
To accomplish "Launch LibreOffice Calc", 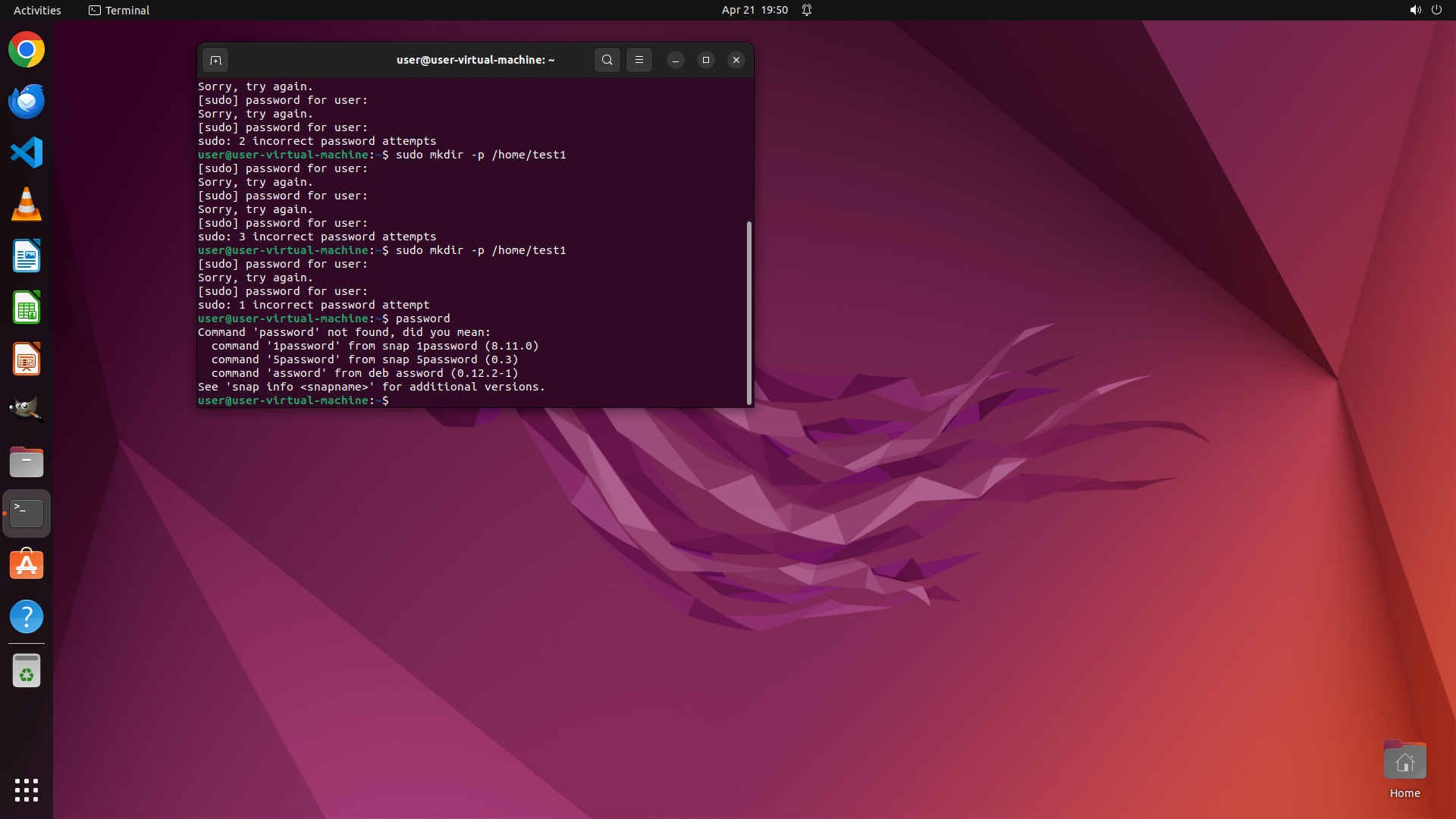I will [x=27, y=307].
